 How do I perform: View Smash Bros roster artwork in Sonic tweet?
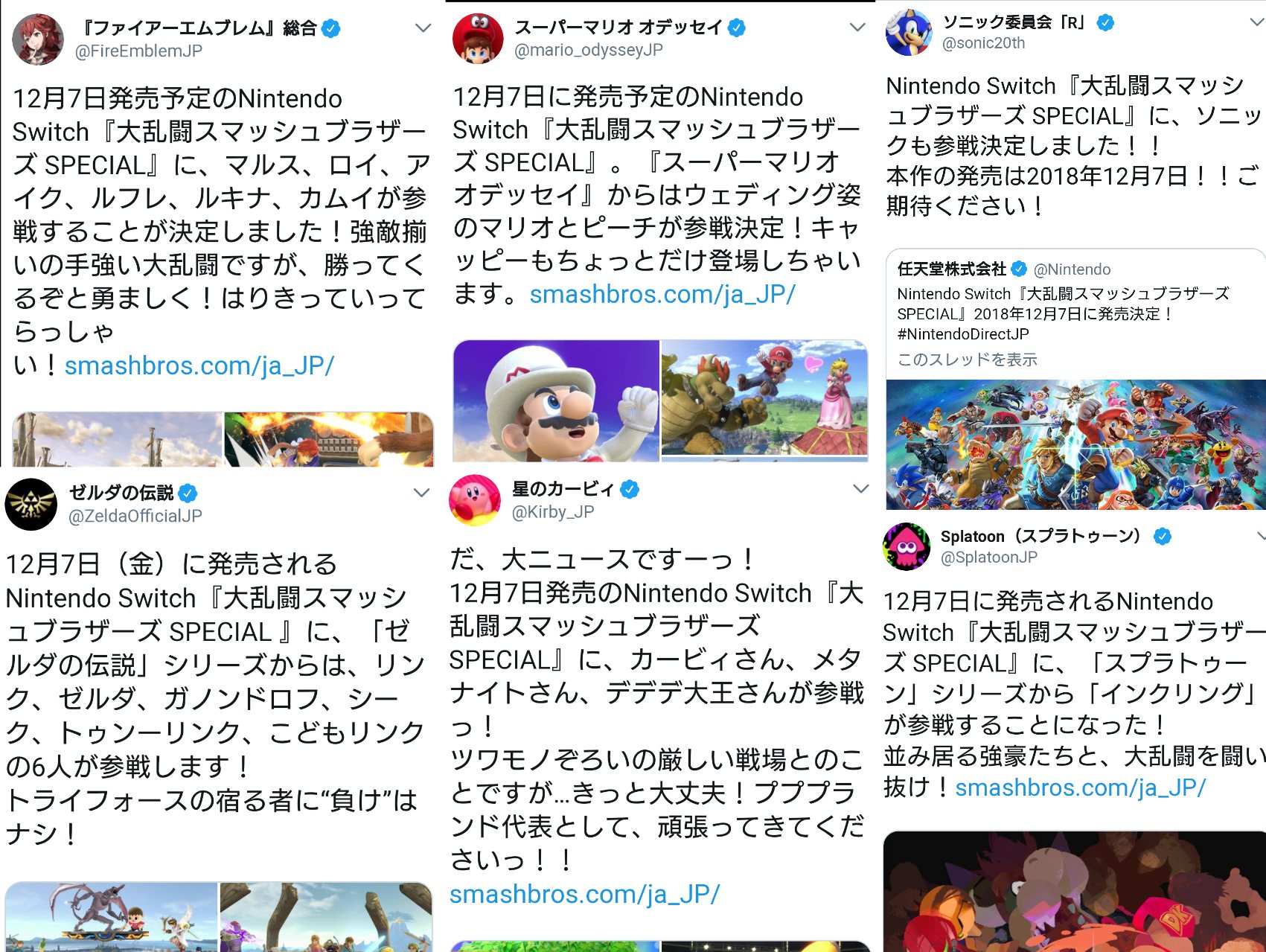(x=1075, y=444)
